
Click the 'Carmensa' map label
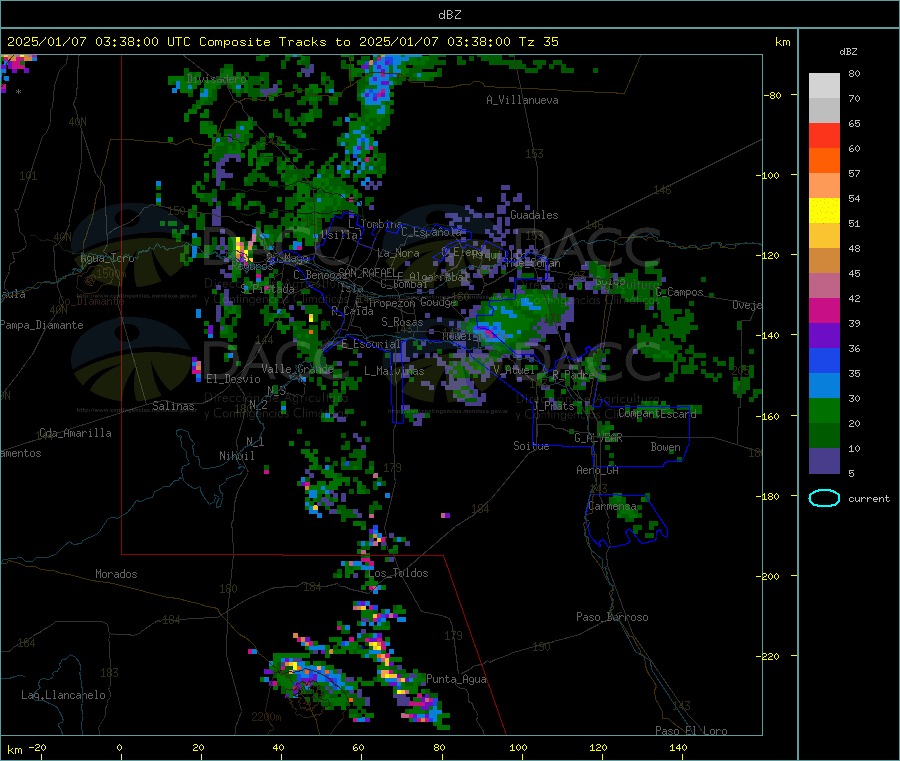(612, 506)
